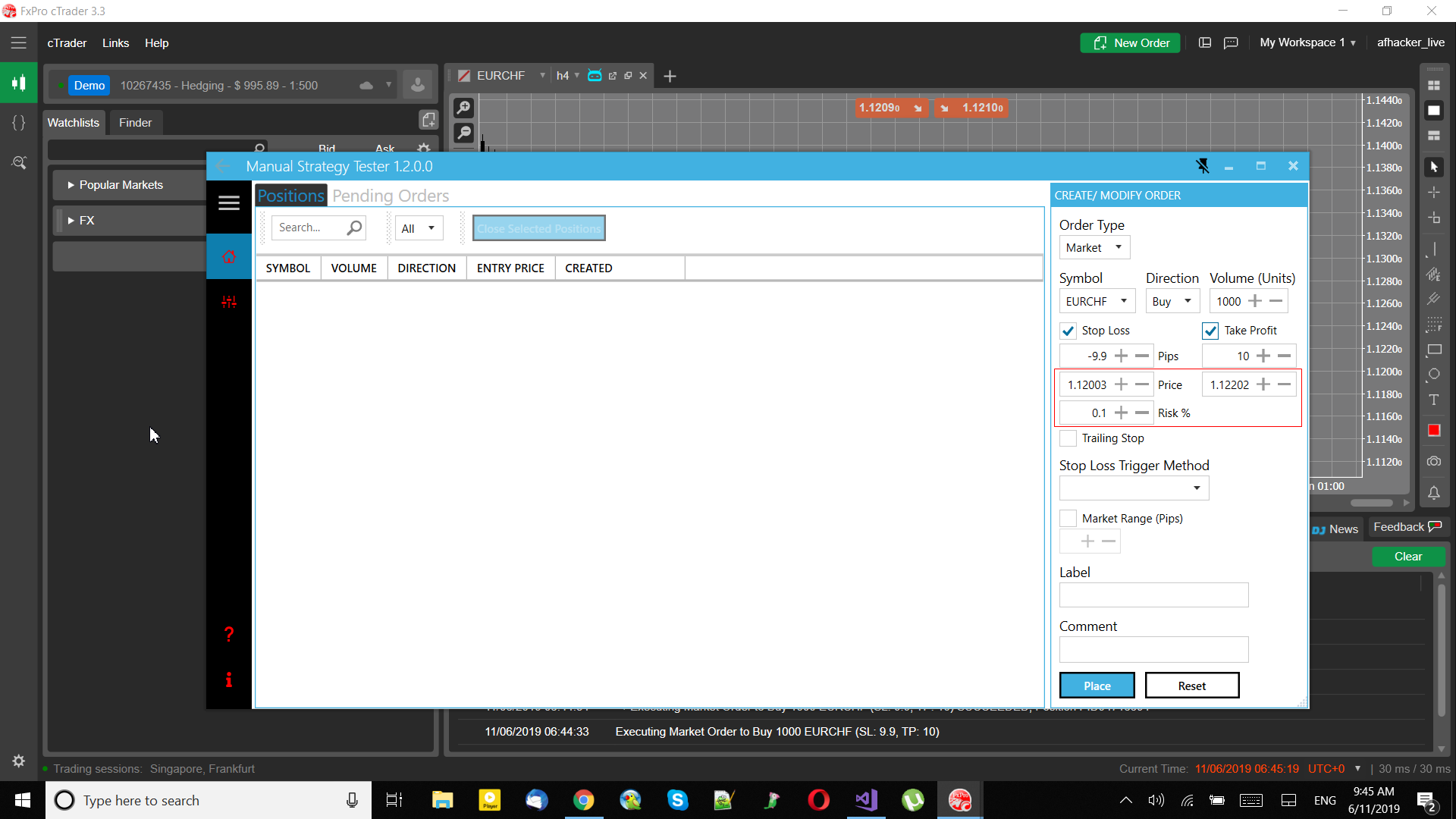This screenshot has height=819, width=1456.
Task: Take chart snapshot with camera icon
Action: [1434, 461]
